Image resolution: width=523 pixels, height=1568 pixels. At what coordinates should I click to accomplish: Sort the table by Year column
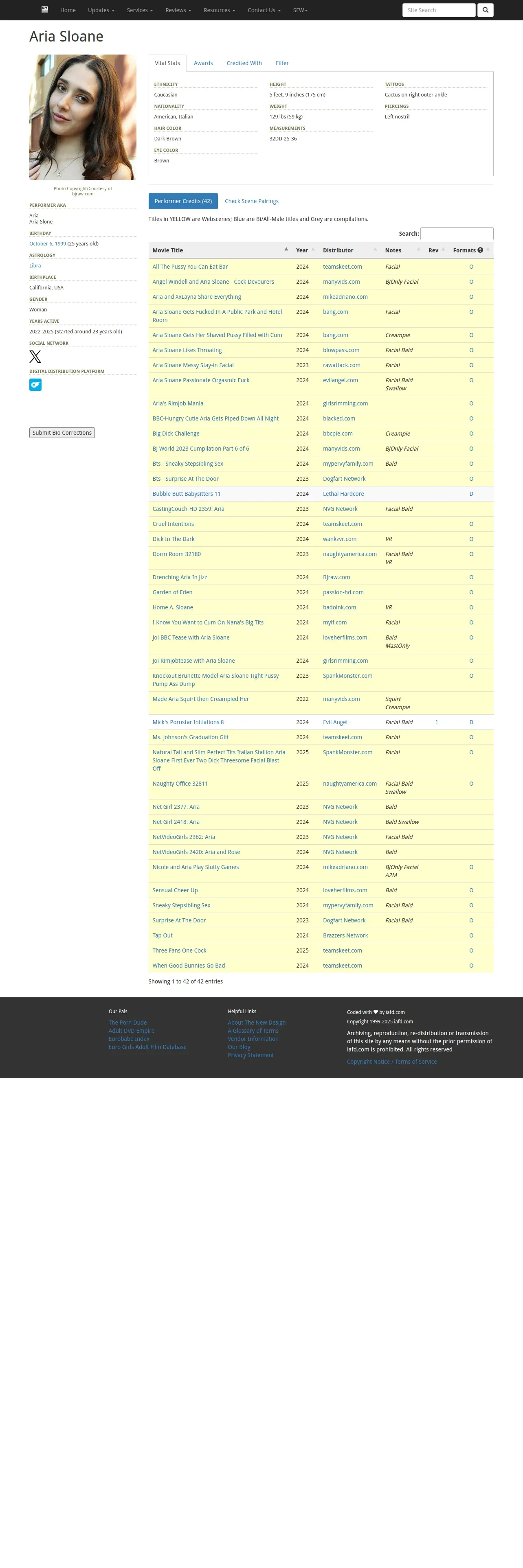(x=305, y=250)
